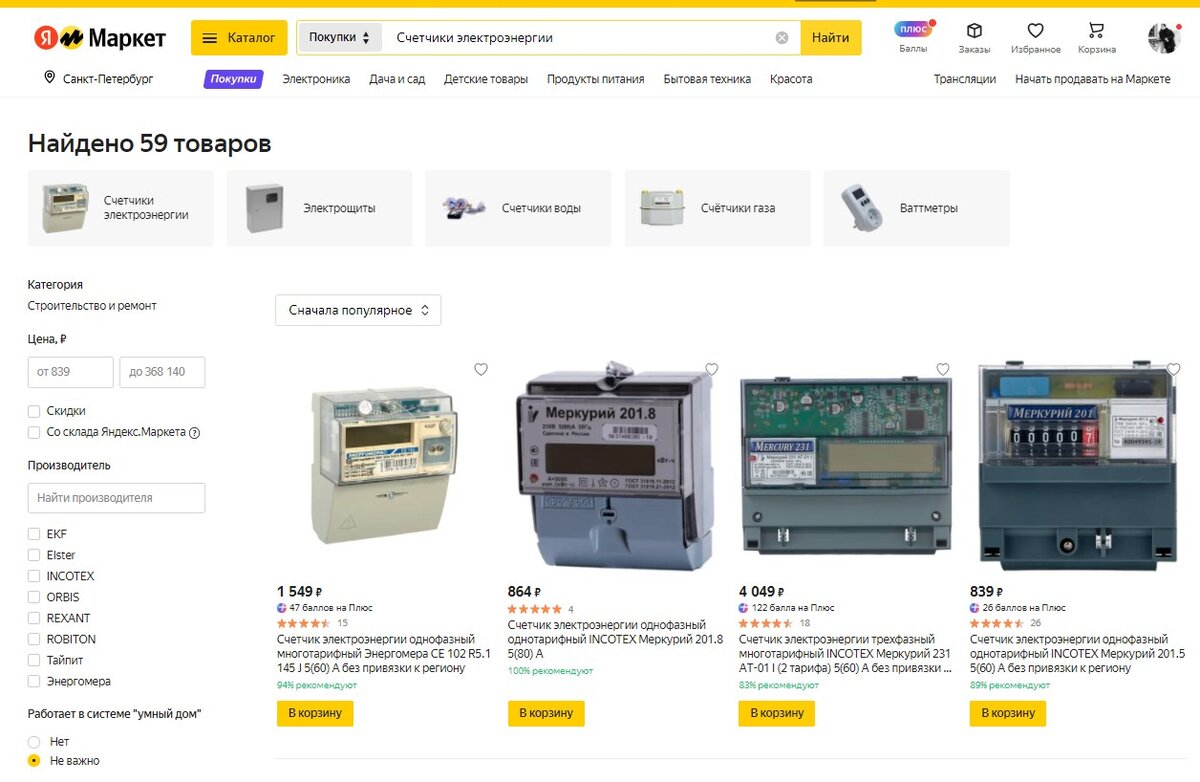Image resolution: width=1200 pixels, height=782 pixels.
Task: Open the user profile avatar
Action: (1164, 38)
